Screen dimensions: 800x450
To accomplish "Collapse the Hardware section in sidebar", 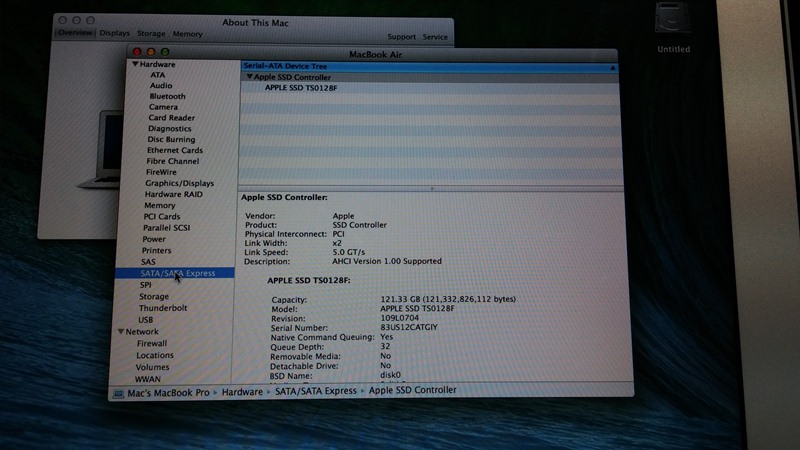I will click(x=121, y=65).
